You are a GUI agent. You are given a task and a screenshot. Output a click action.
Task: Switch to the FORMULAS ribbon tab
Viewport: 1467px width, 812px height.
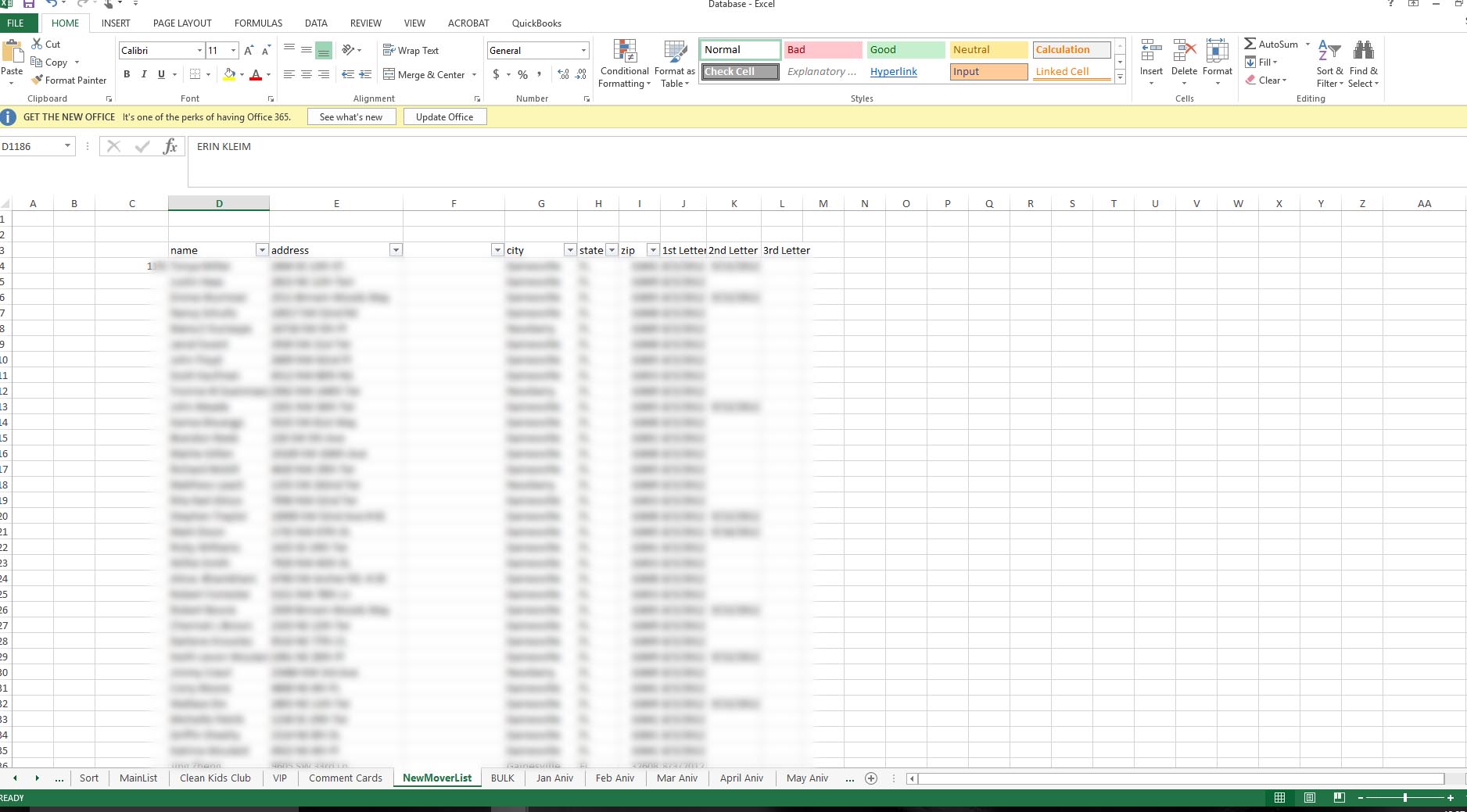tap(258, 23)
